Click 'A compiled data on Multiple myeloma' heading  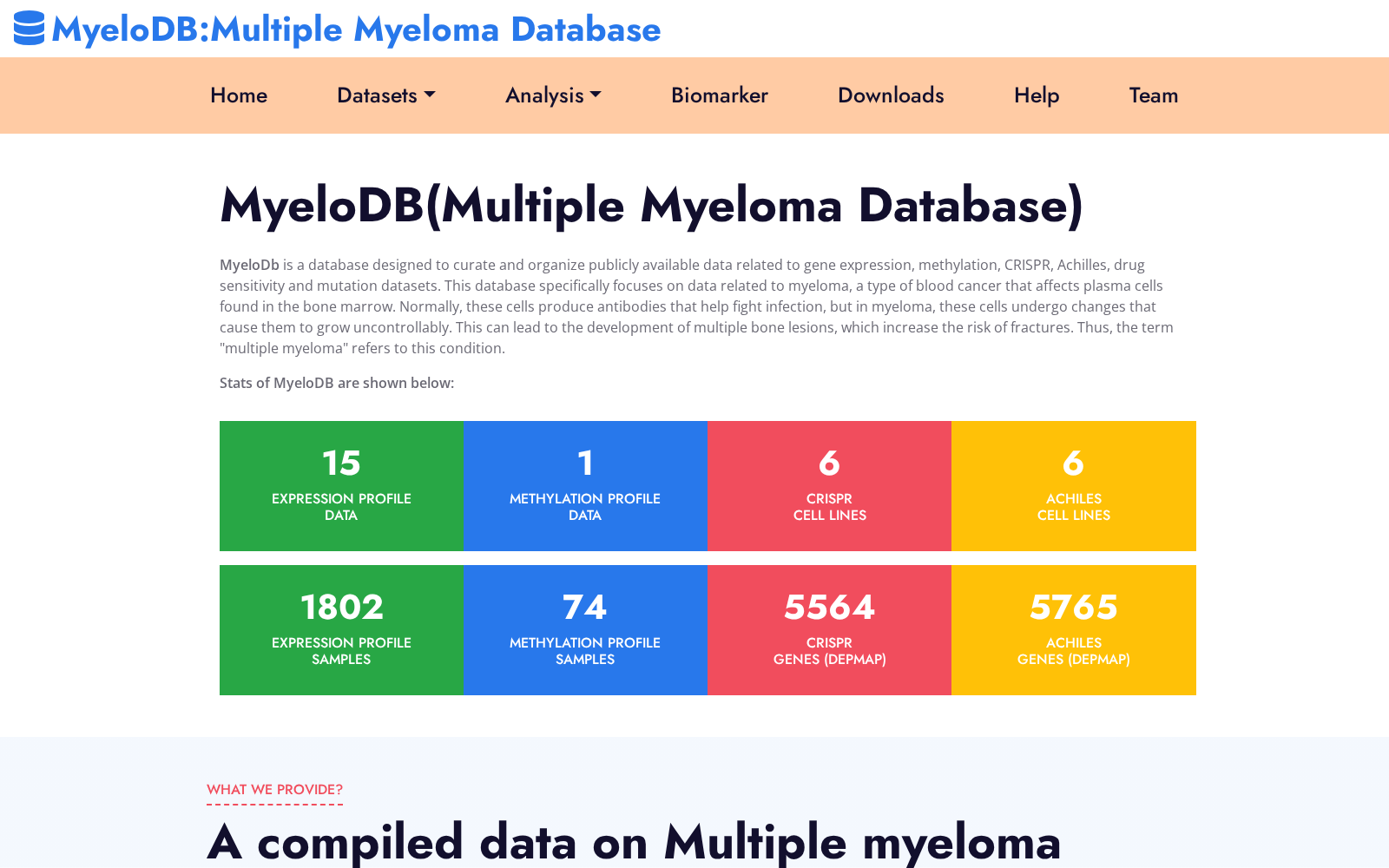634,842
